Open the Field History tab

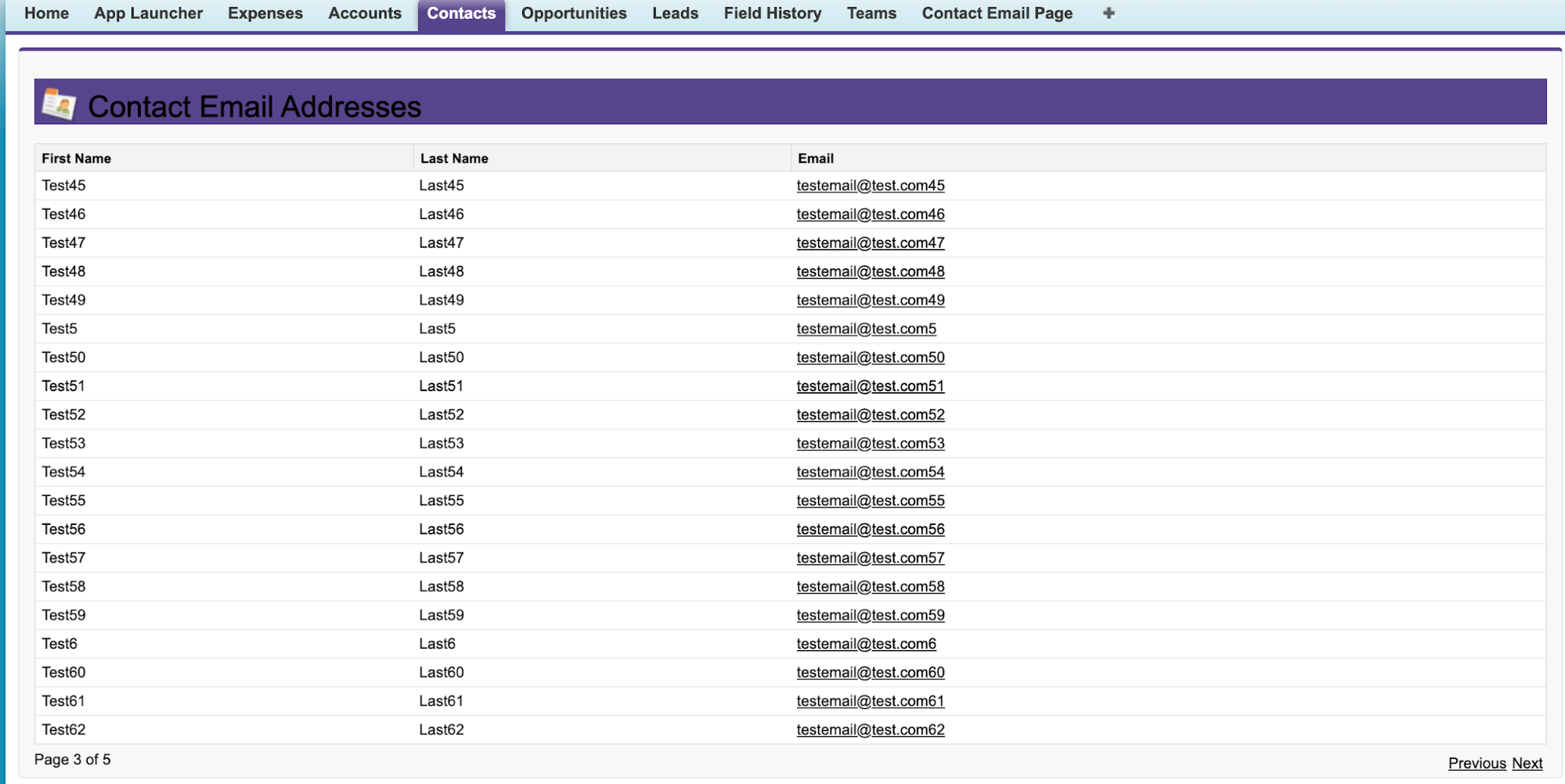[x=772, y=13]
